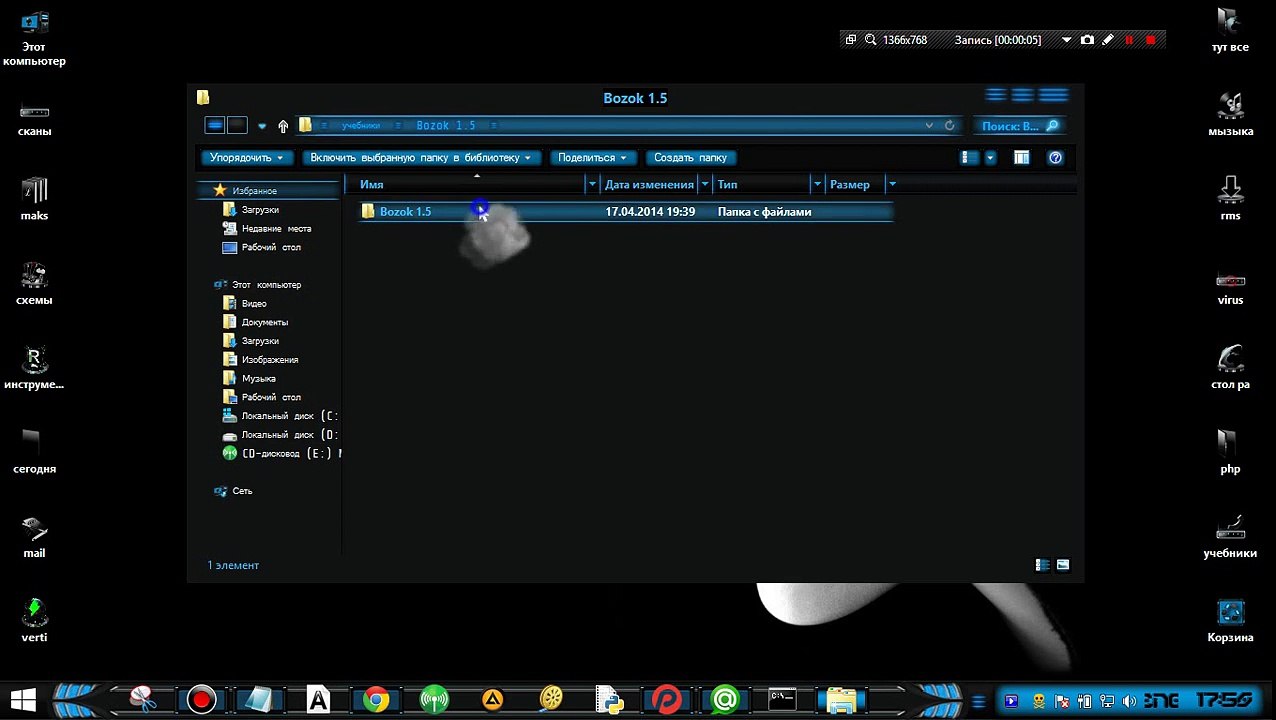Click the recorder pencil draw icon
This screenshot has width=1276, height=720.
click(1108, 40)
